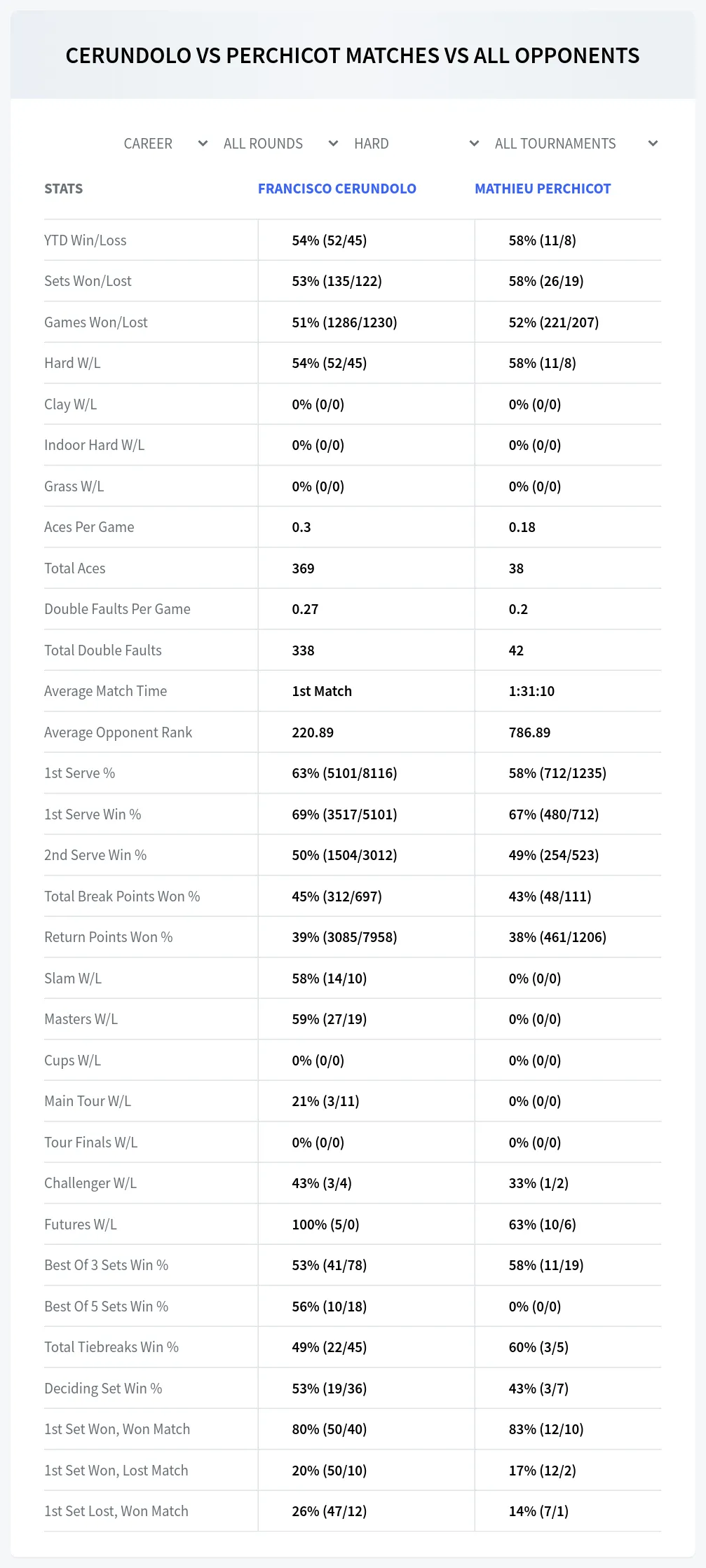The width and height of the screenshot is (706, 1568).
Task: Click the chevron arrow next to CAREER
Action: click(x=203, y=144)
